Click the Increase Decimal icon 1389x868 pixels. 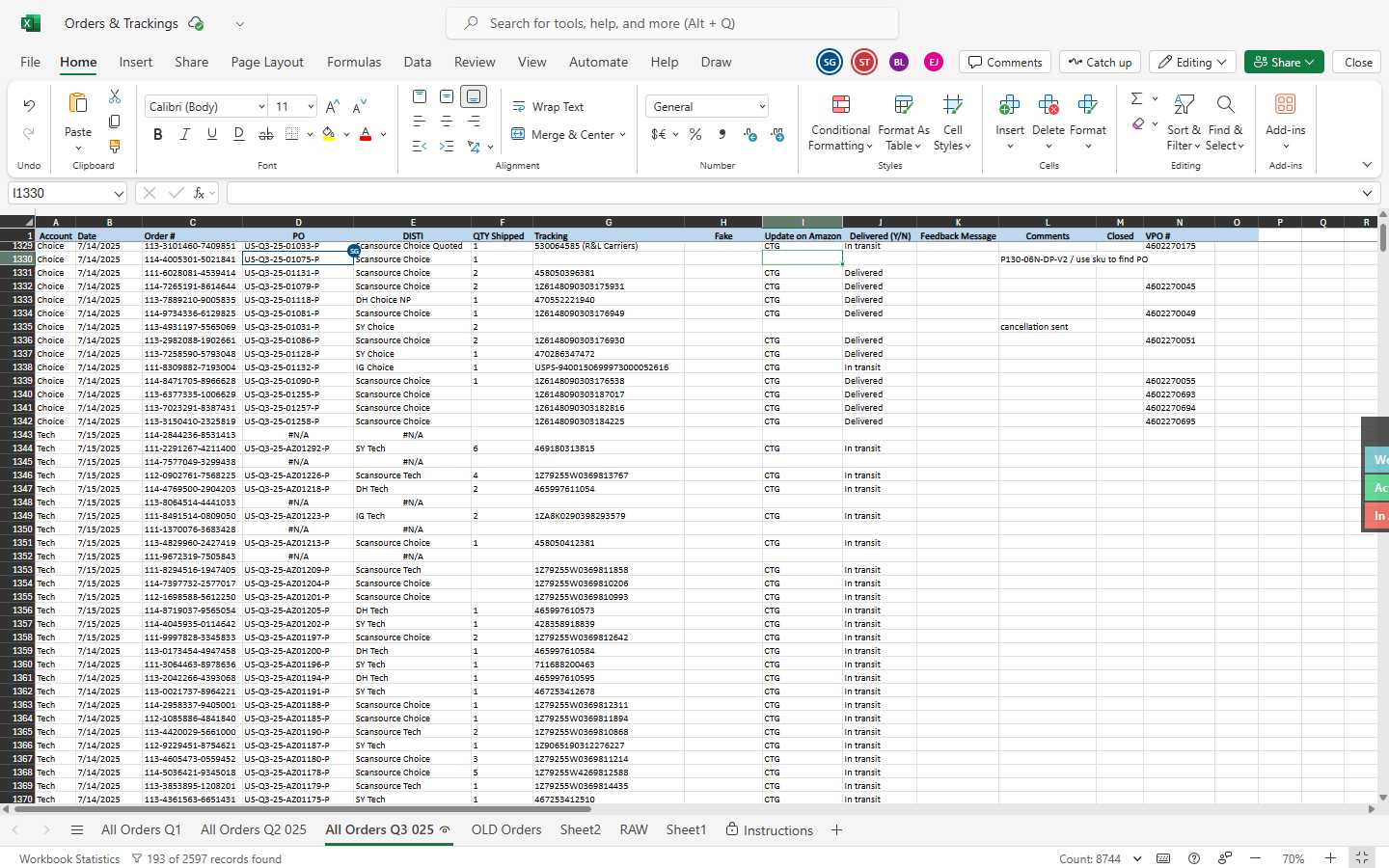click(750, 134)
